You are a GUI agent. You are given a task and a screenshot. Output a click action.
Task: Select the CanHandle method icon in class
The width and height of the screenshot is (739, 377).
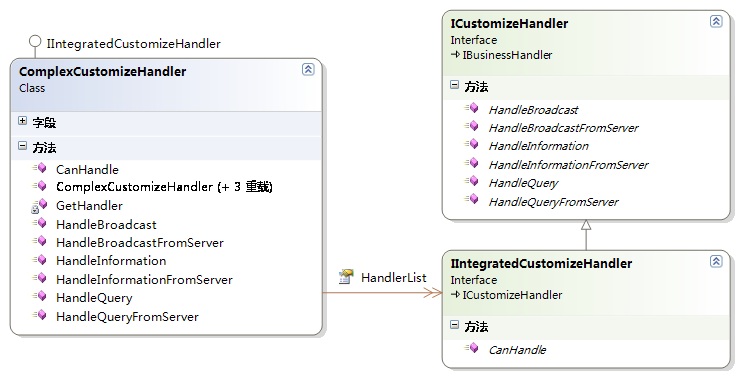(40, 168)
